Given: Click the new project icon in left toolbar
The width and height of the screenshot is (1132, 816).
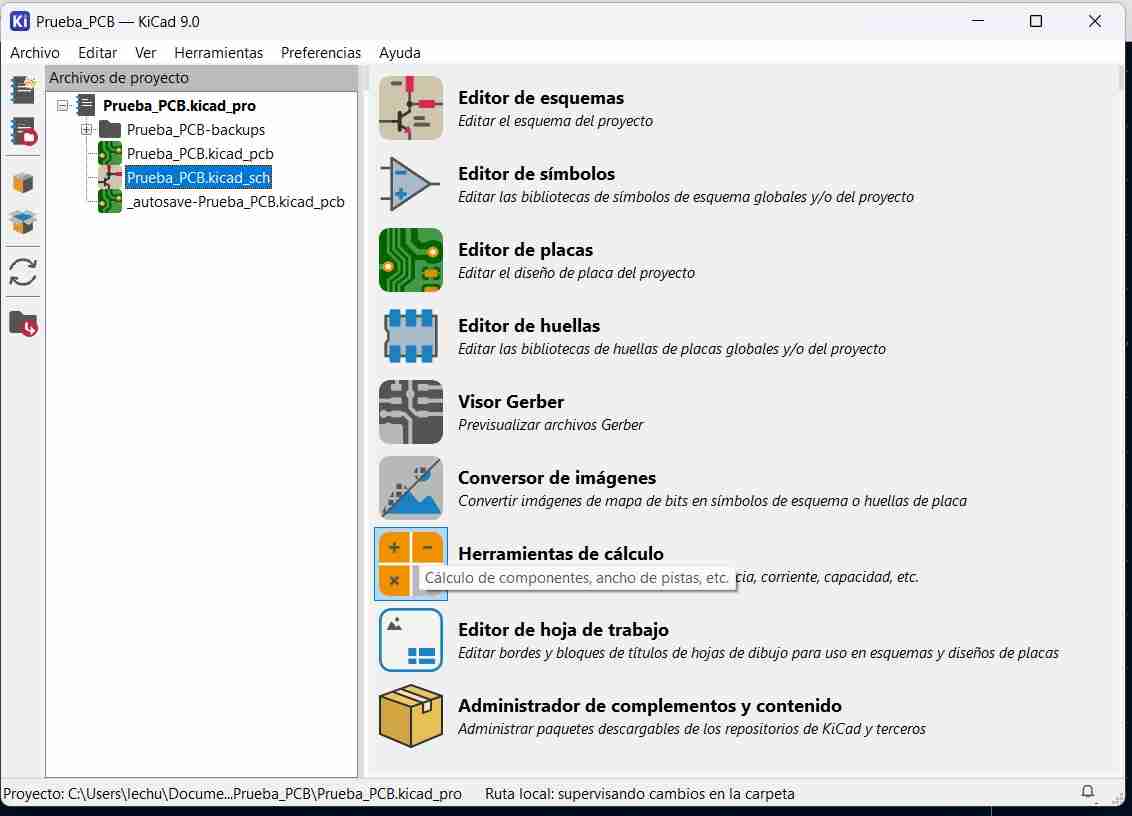Looking at the screenshot, I should click(x=23, y=90).
